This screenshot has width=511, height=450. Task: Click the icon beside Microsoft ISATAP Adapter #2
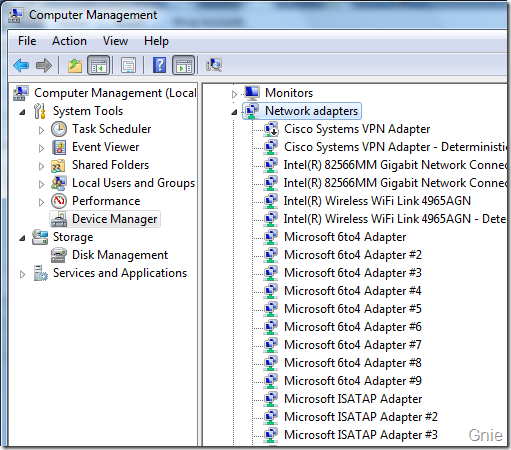coord(271,417)
